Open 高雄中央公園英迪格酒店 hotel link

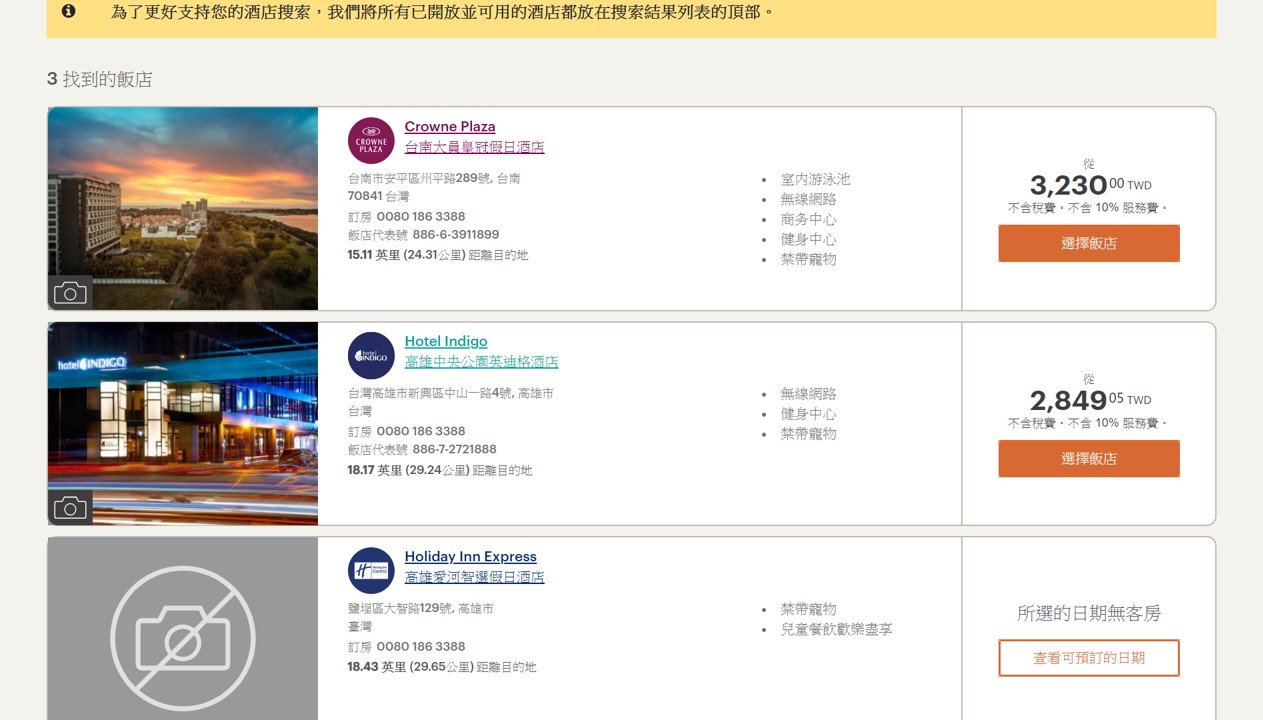pos(481,362)
